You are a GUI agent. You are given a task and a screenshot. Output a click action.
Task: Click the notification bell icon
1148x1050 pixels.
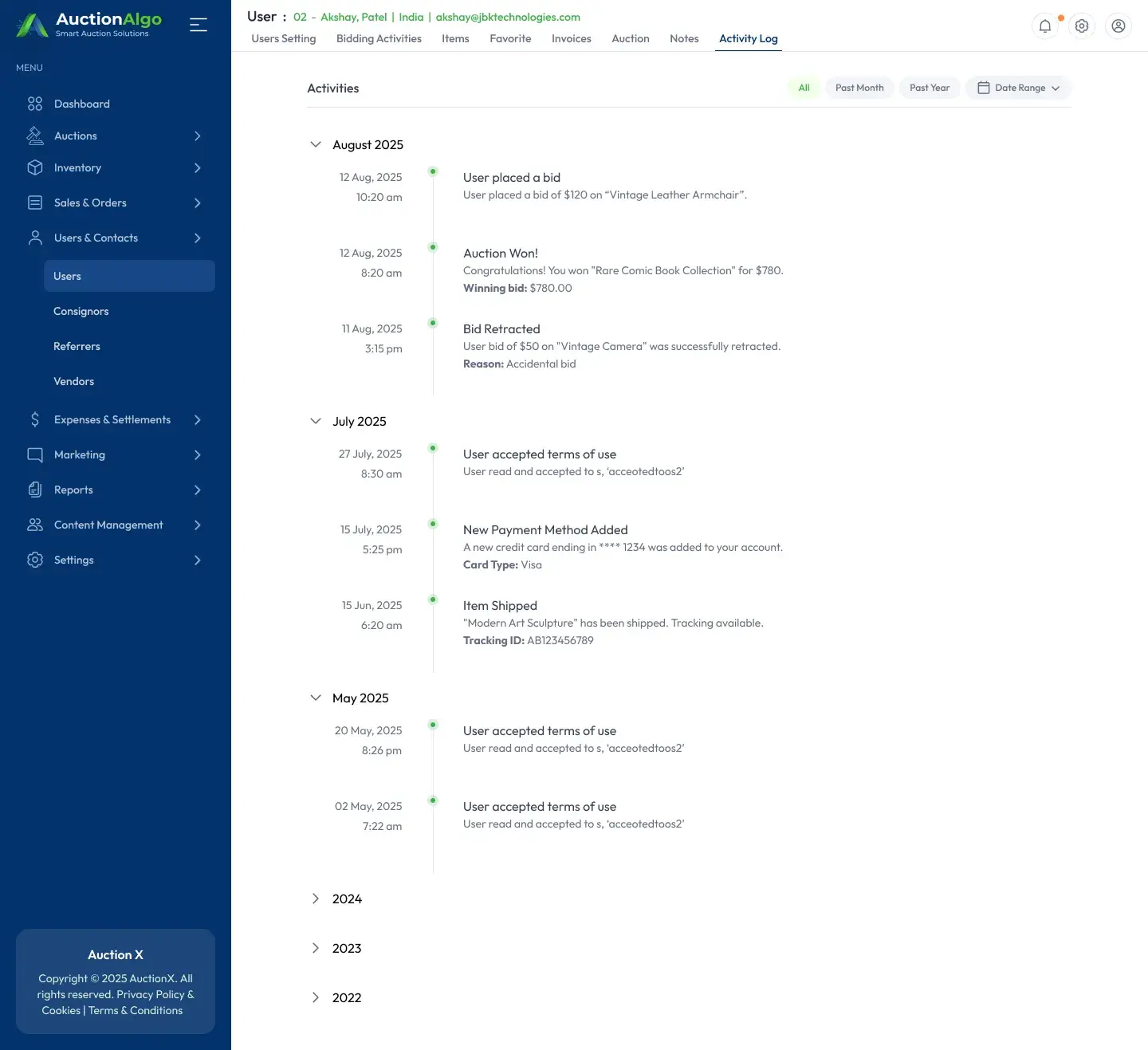[1044, 26]
